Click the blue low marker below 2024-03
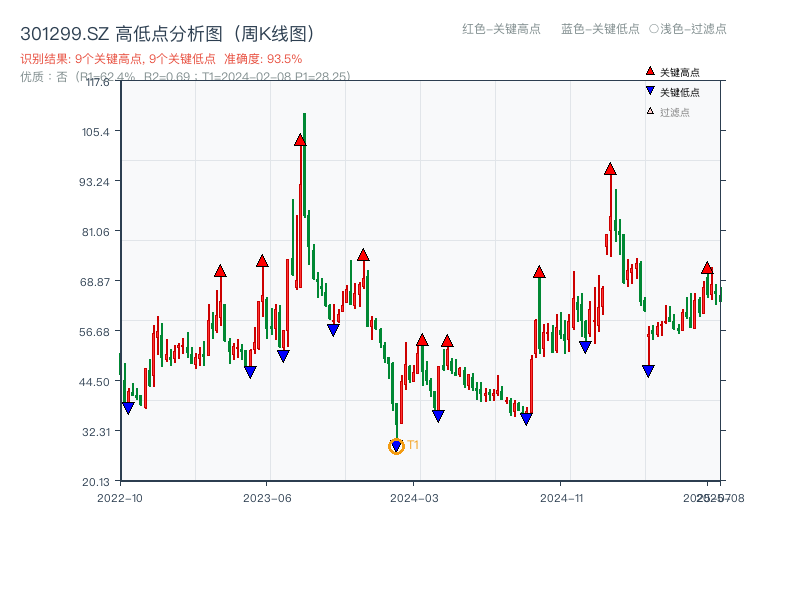The image size is (800, 600). point(437,412)
